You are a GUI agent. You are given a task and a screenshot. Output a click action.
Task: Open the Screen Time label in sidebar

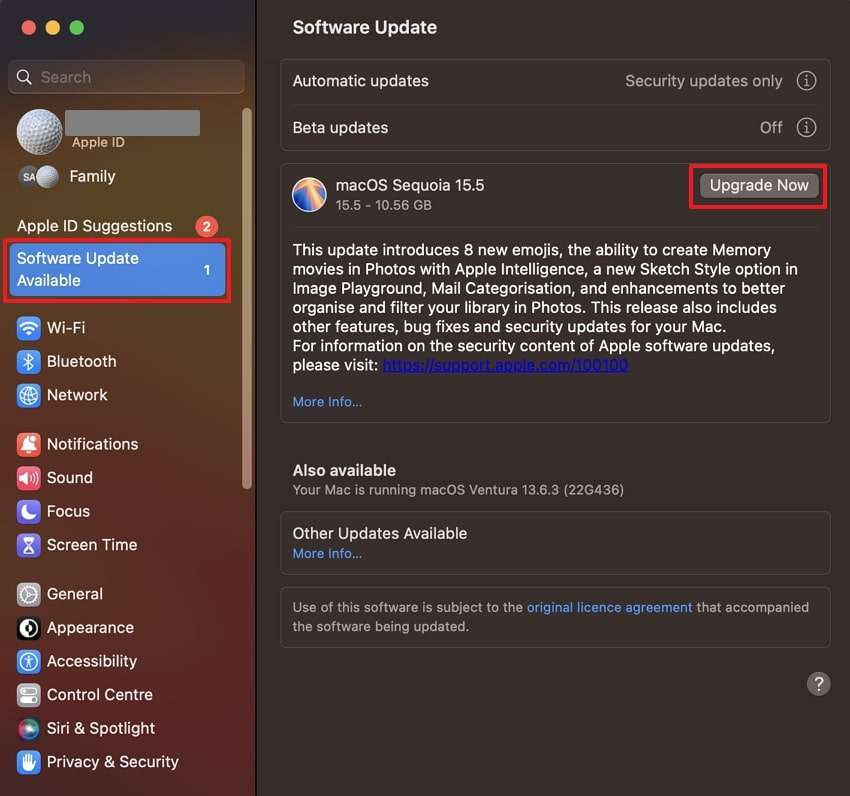click(x=92, y=545)
